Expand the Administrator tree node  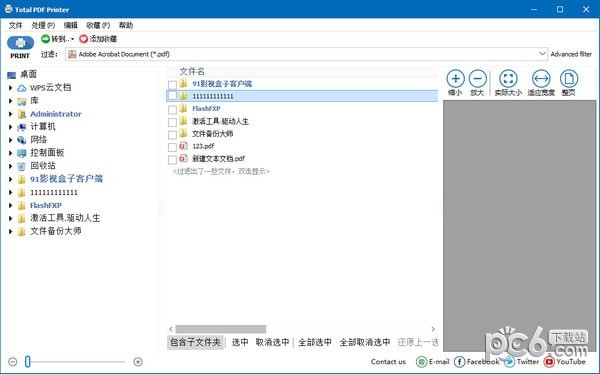pos(10,114)
